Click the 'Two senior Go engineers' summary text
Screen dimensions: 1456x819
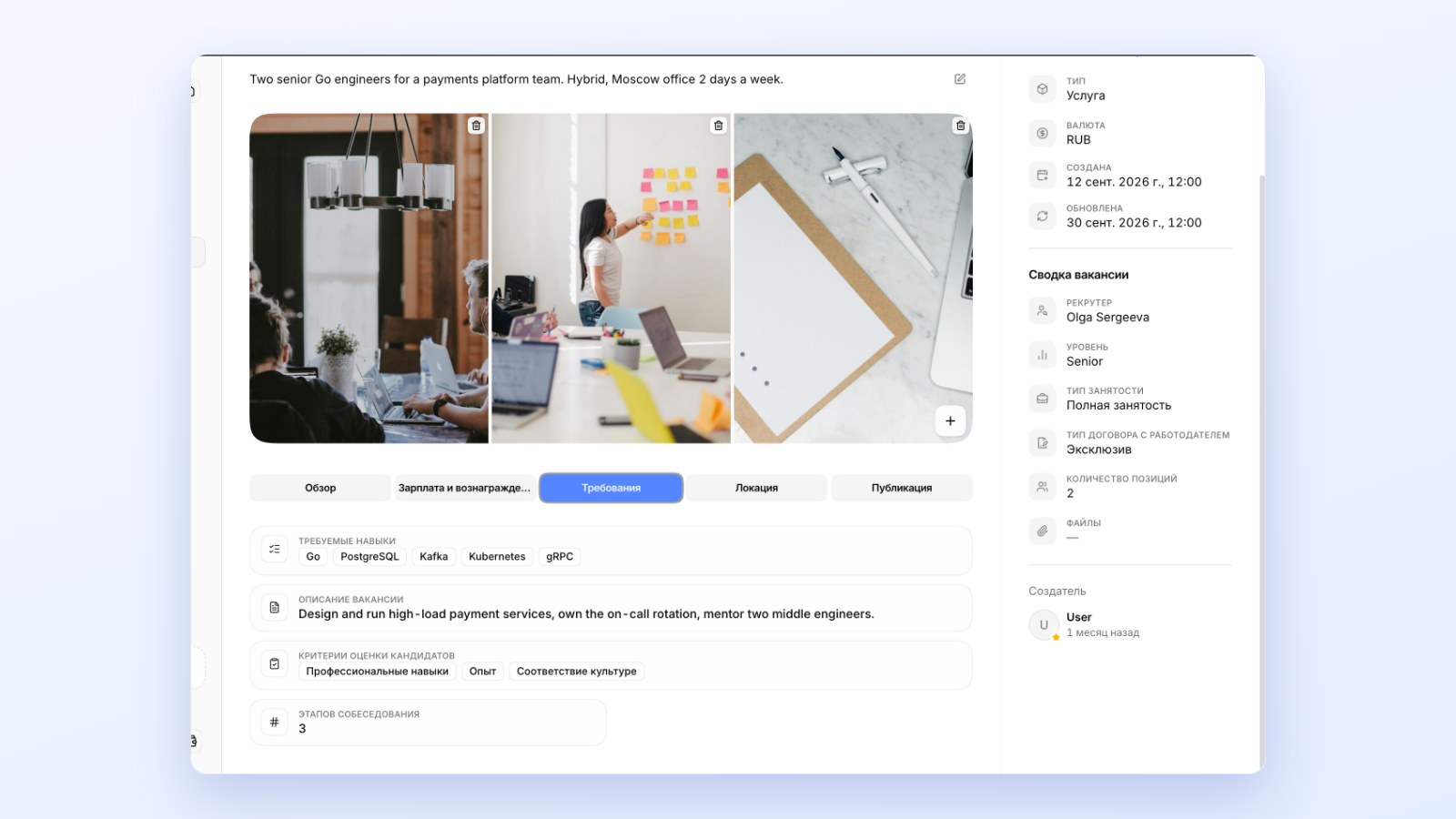516,79
